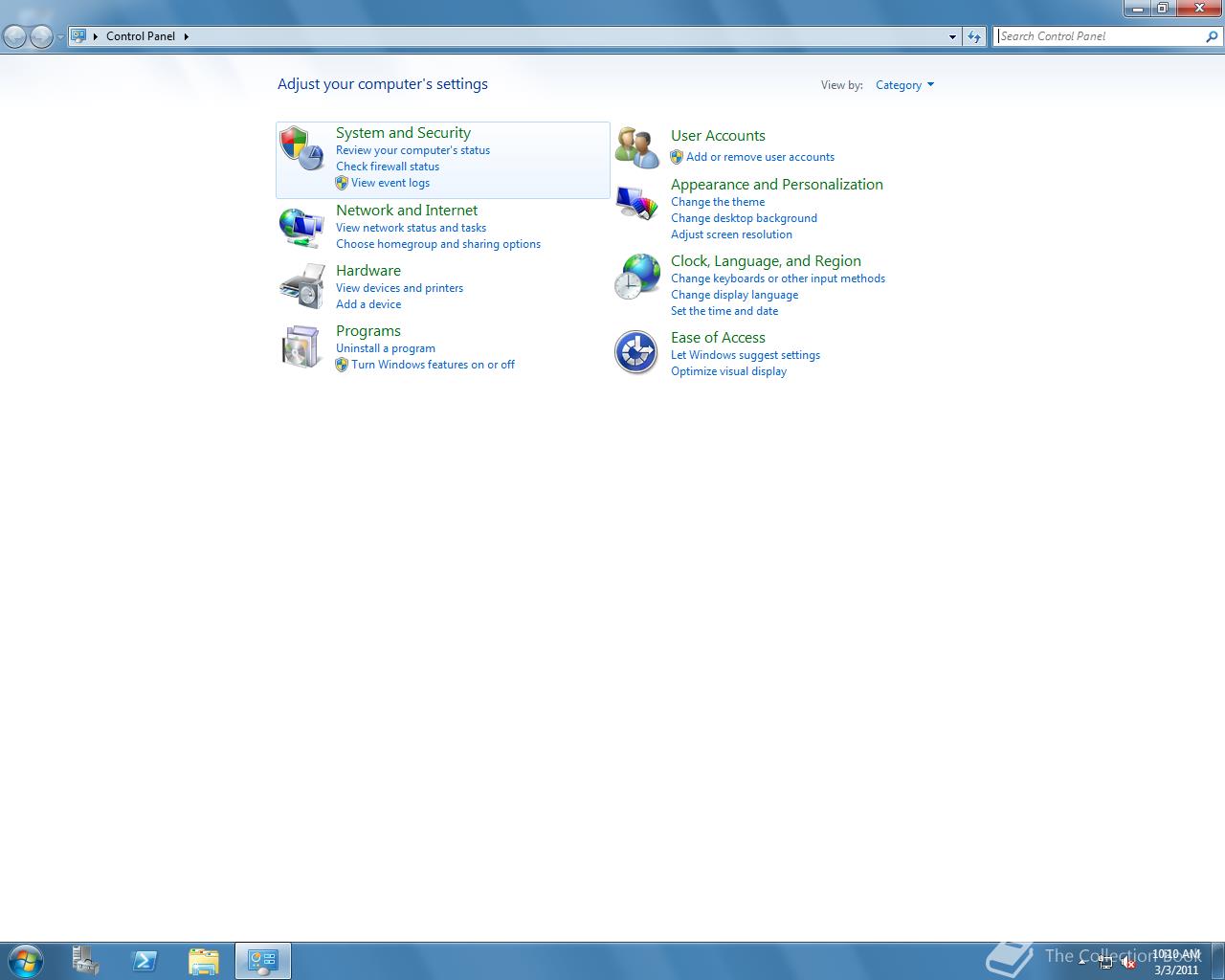The image size is (1225, 980).
Task: Click Add or remove user accounts
Action: pyautogui.click(x=760, y=157)
